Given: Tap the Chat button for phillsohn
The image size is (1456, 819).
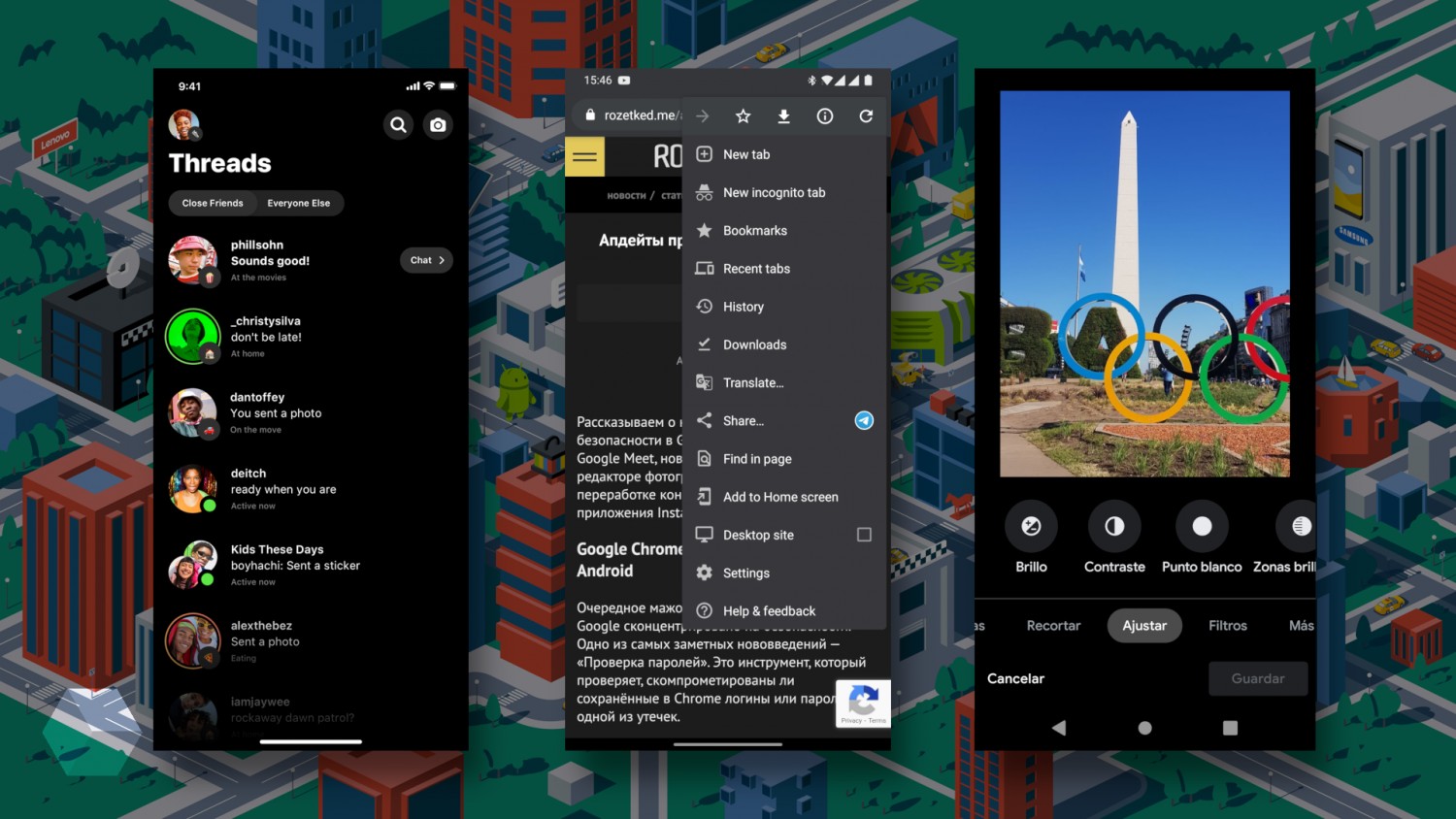Looking at the screenshot, I should pyautogui.click(x=427, y=260).
